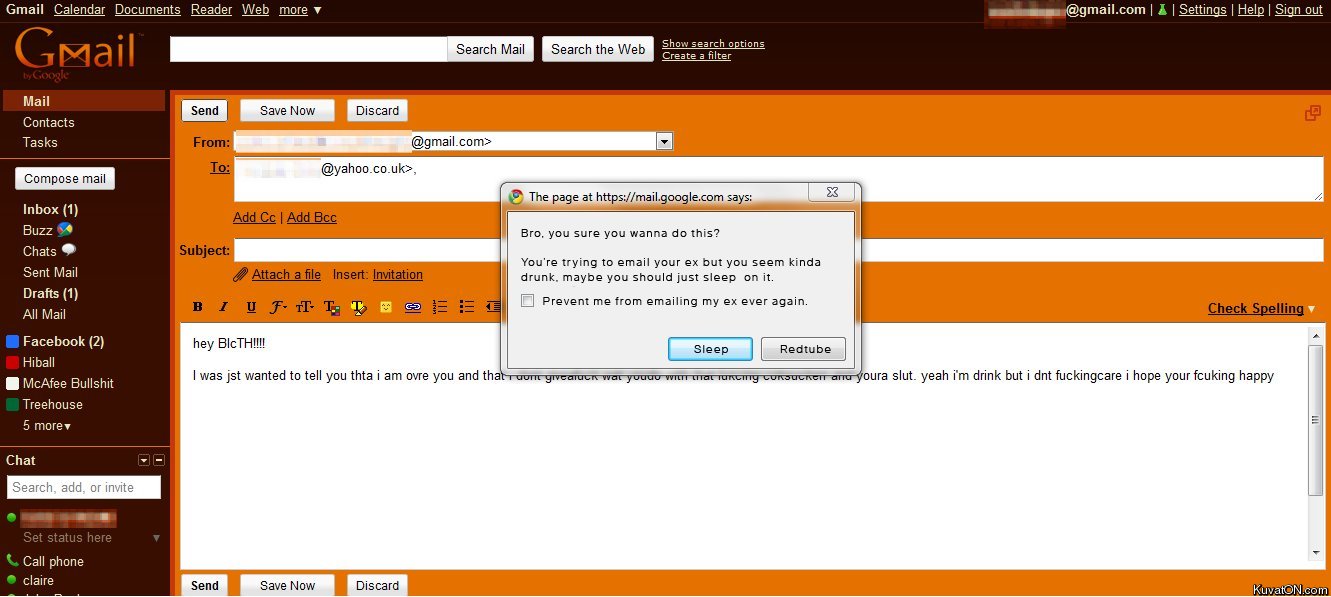Click the Chats speech bubble icon
This screenshot has width=1331, height=597.
pos(69,250)
